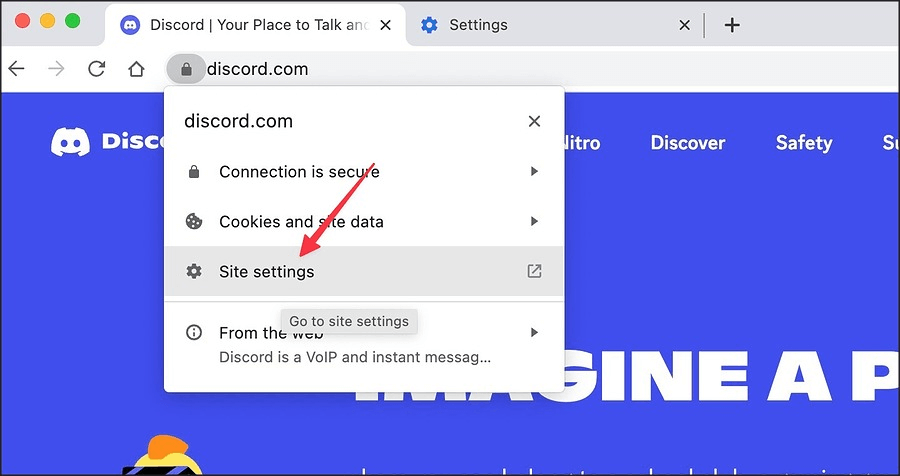
Task: Open the Safety page link
Action: click(x=804, y=142)
